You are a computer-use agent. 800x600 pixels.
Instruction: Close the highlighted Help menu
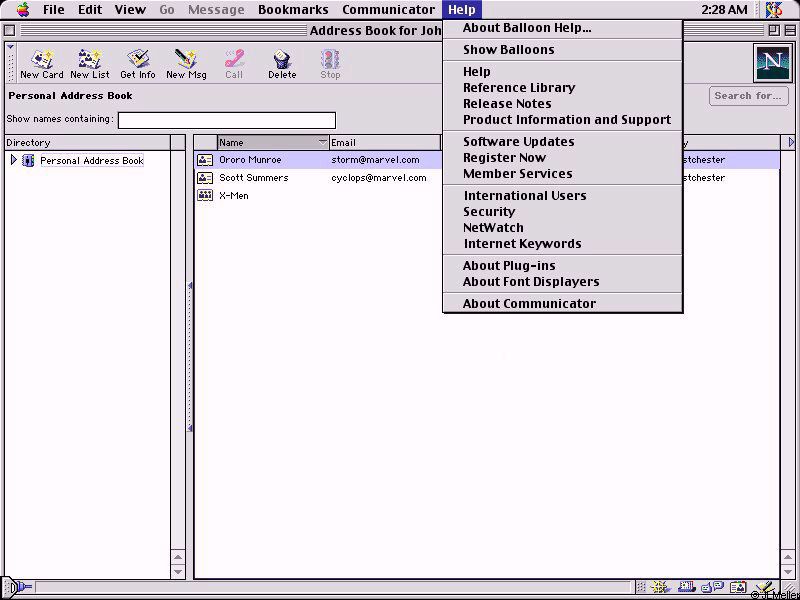coord(462,9)
